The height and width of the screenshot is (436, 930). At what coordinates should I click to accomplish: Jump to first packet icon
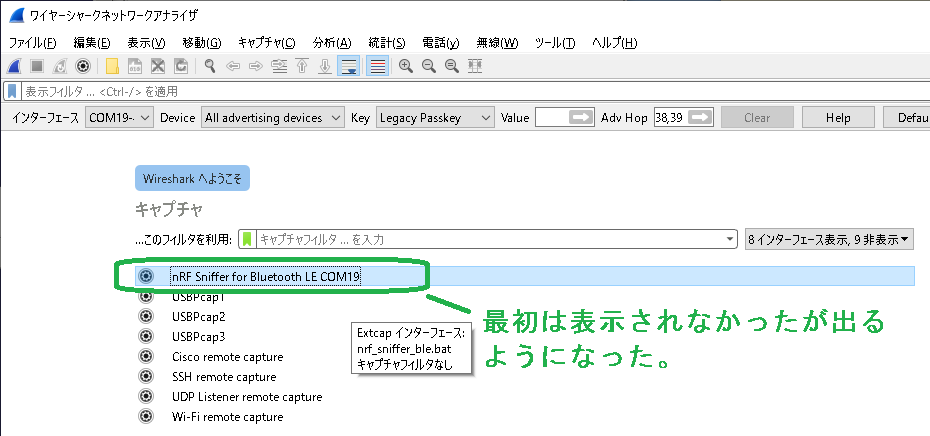[302, 66]
